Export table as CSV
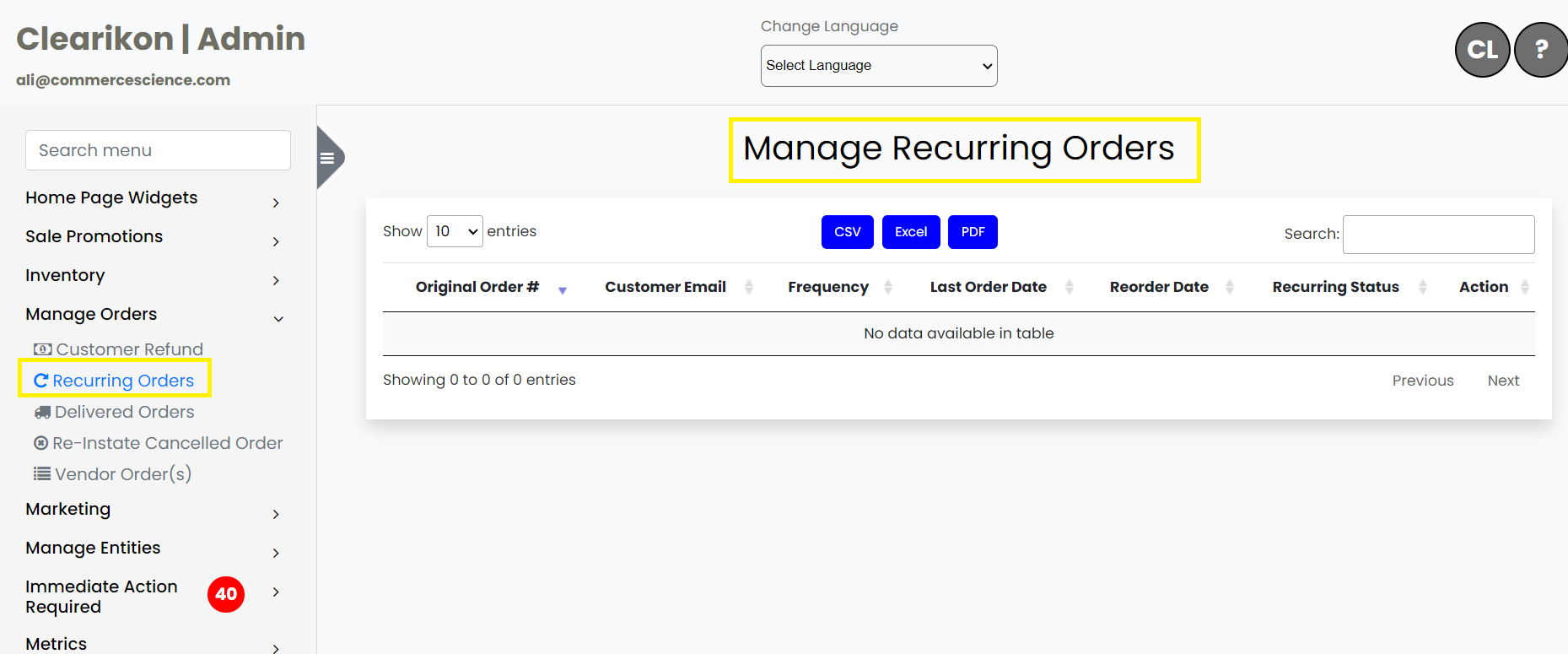This screenshot has height=654, width=1568. coord(847,232)
